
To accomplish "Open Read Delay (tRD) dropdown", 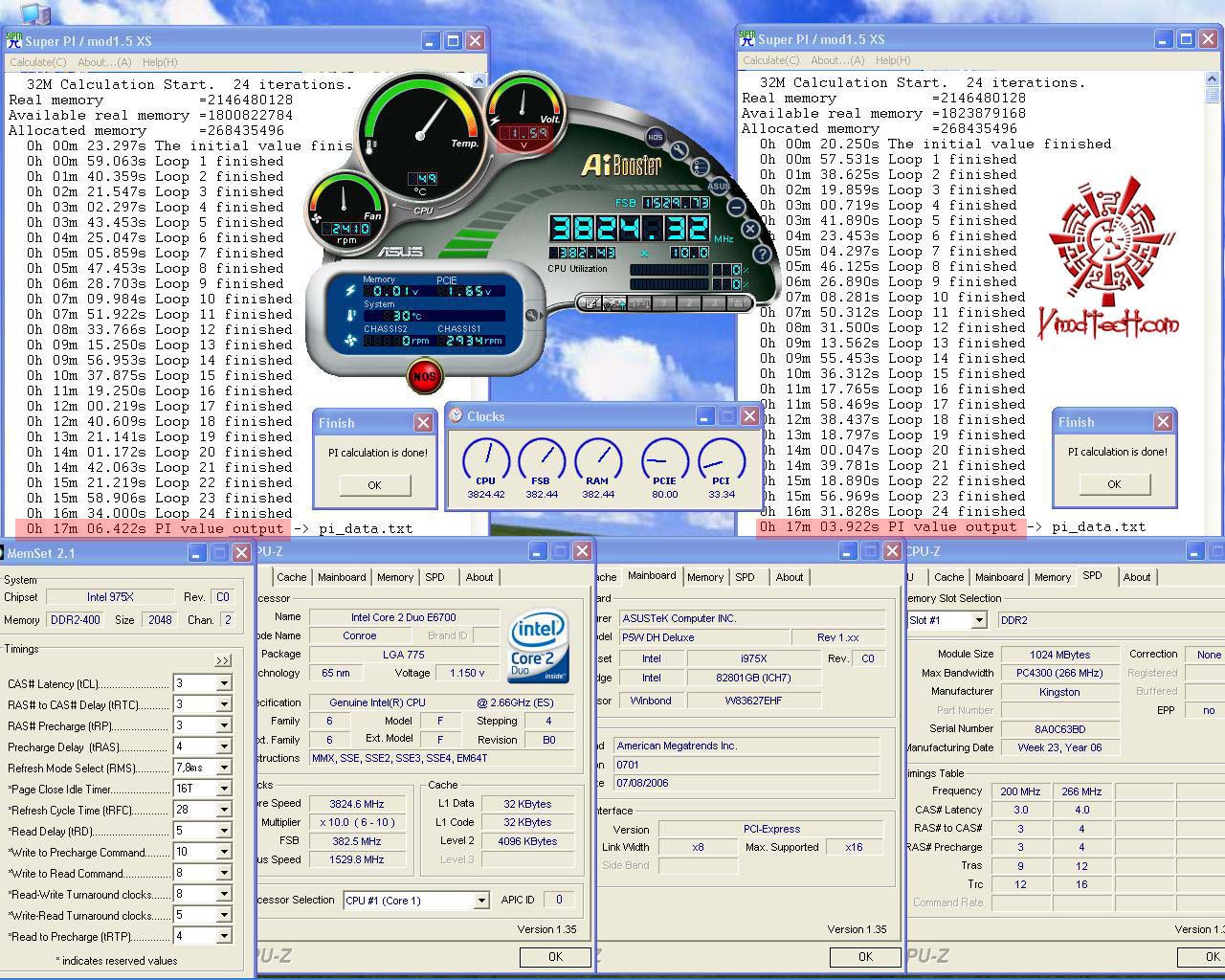I will (x=224, y=831).
